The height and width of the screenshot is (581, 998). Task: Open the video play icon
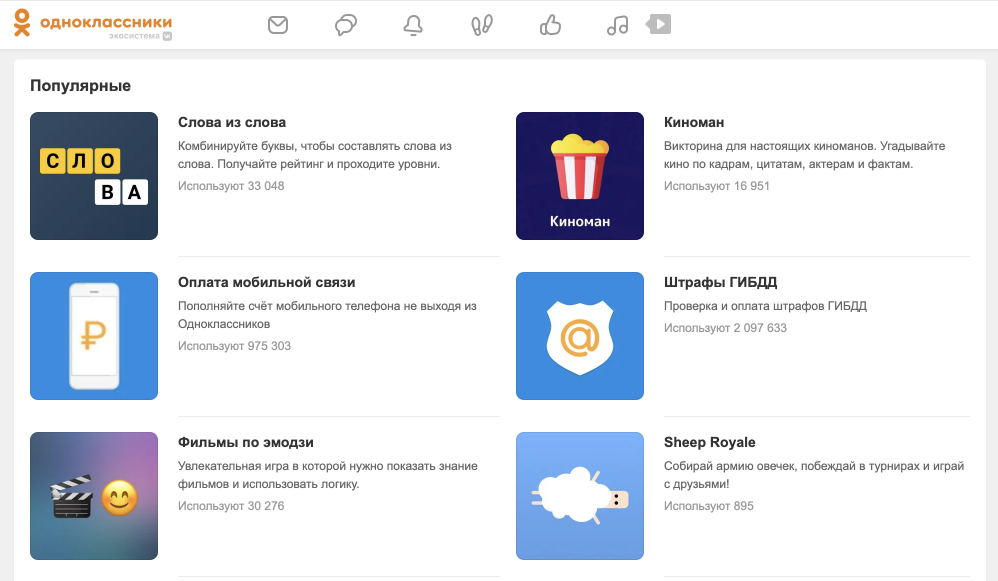point(659,24)
